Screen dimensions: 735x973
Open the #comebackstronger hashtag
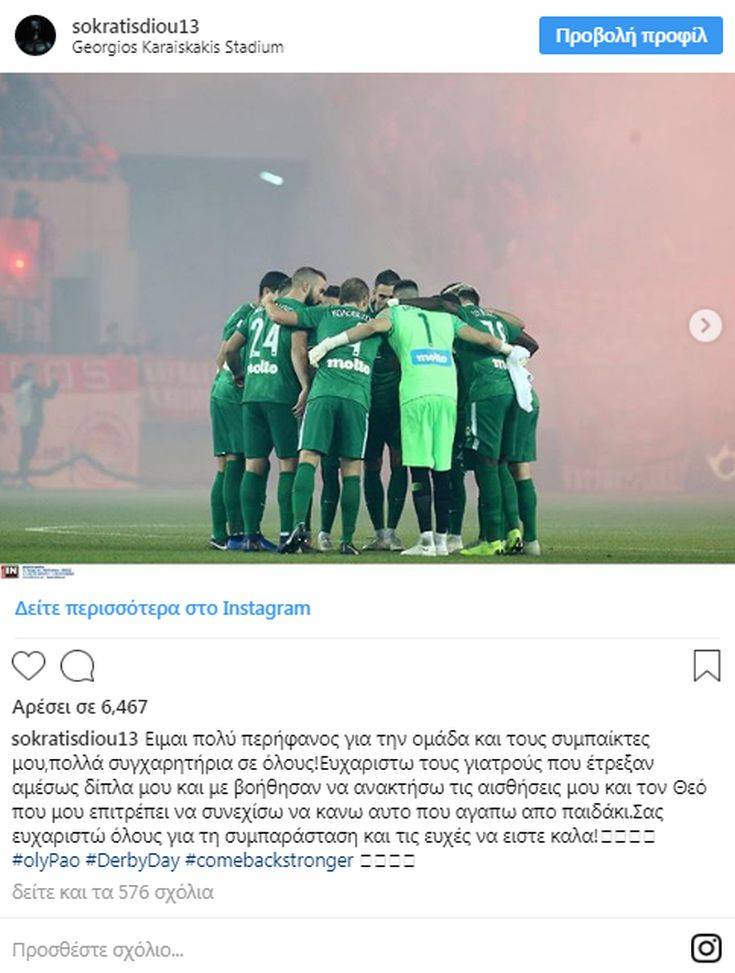pyautogui.click(x=269, y=861)
